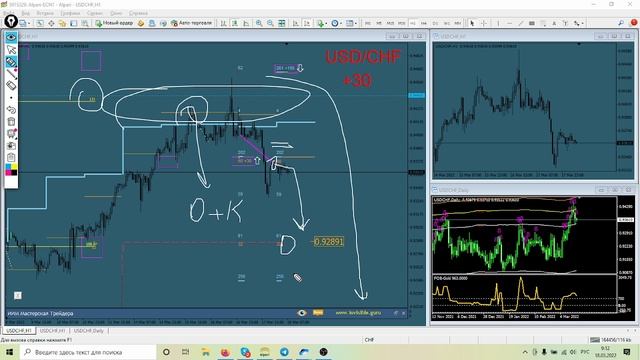Select the text label T tool
Viewport: 640px width, 360px height.
click(565, 24)
